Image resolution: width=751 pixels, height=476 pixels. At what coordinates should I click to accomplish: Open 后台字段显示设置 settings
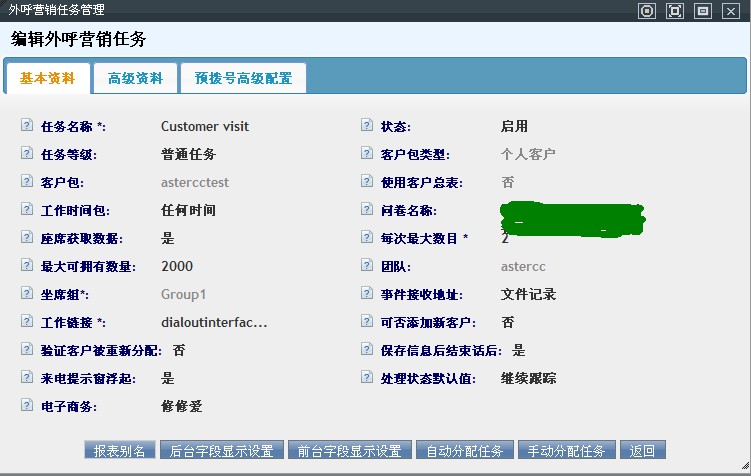pos(222,451)
